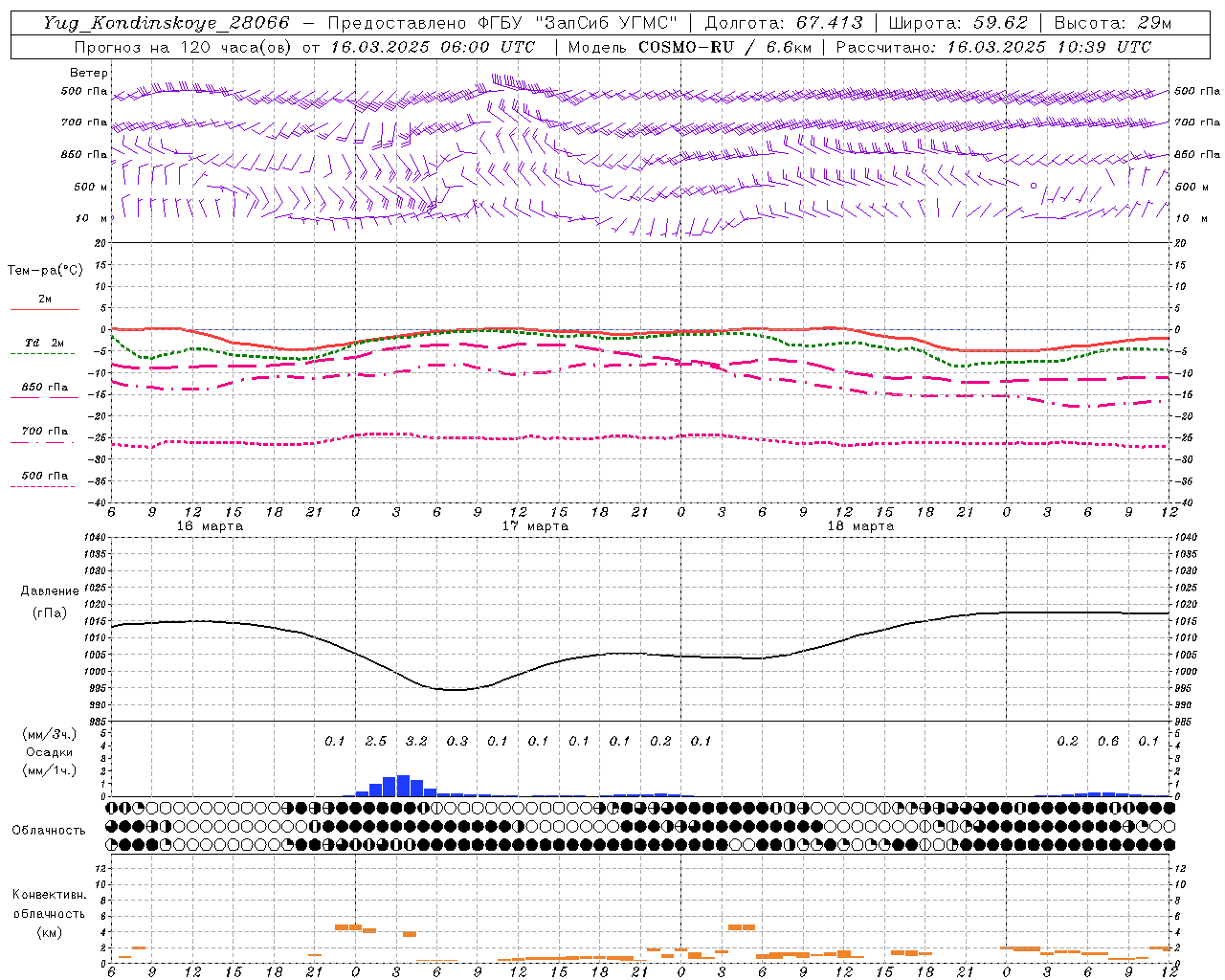Click the longitude value 67.413
Screen dimensions: 1225x980
point(830,22)
